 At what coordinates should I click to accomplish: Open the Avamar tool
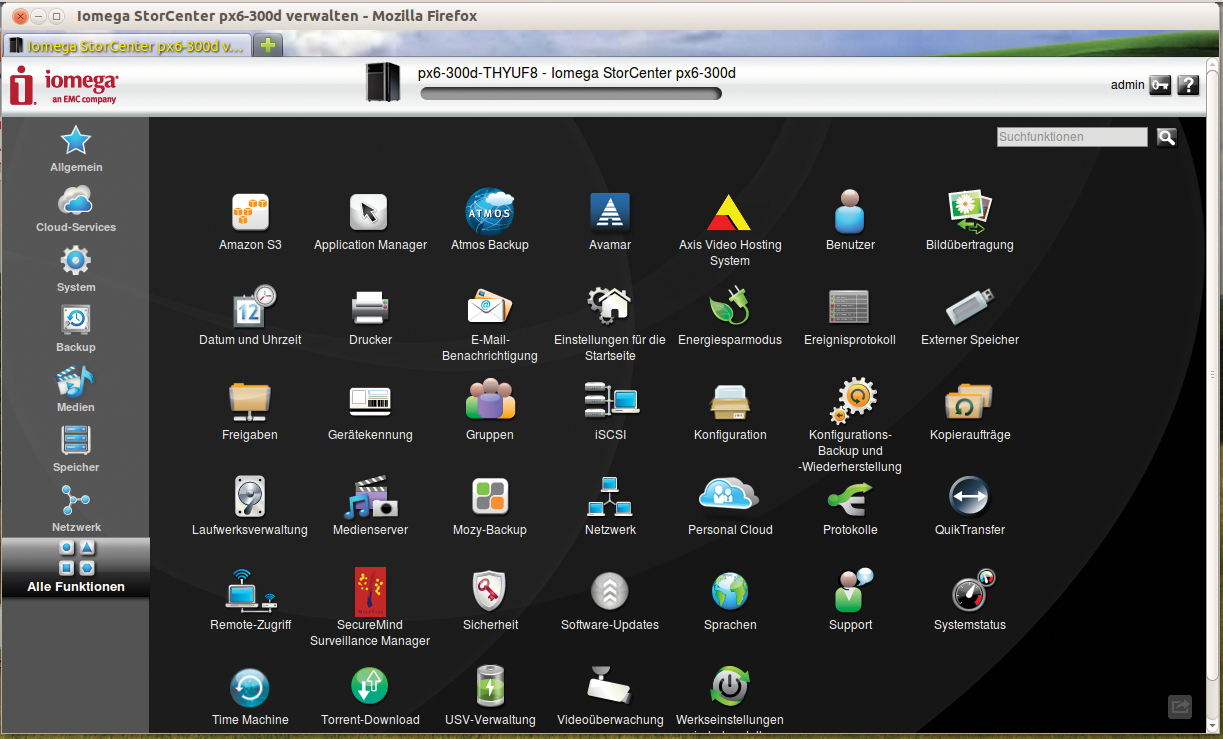(610, 213)
